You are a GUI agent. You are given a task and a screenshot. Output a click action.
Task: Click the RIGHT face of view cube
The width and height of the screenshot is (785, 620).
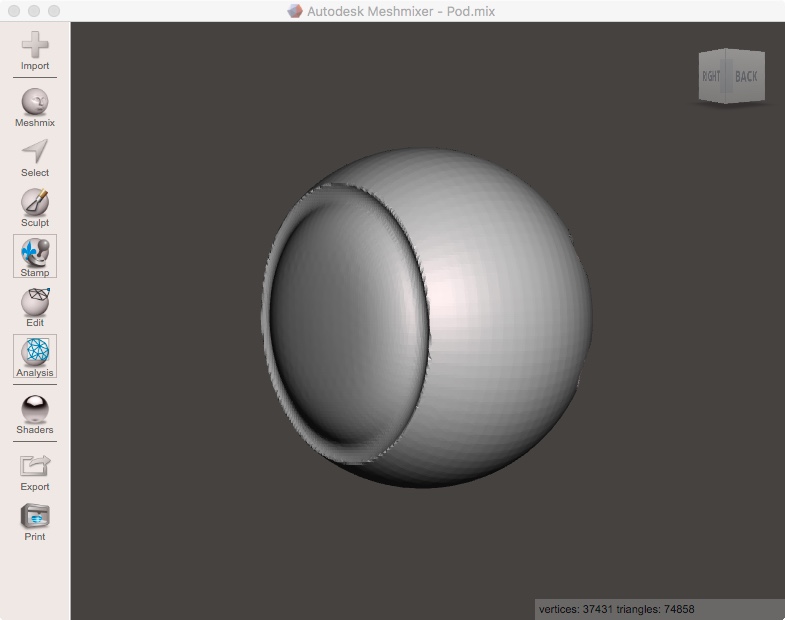(x=712, y=76)
